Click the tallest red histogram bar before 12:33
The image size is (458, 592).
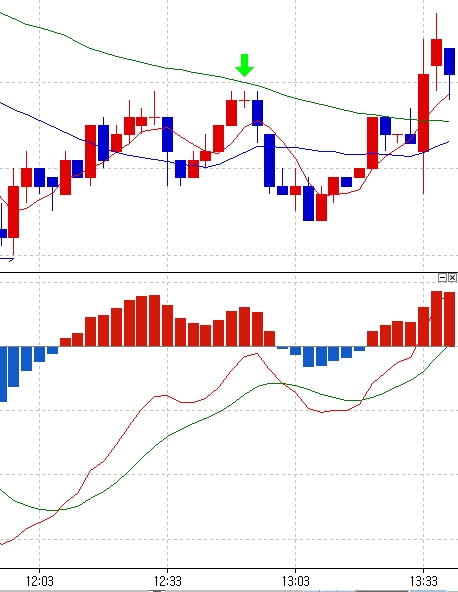pyautogui.click(x=154, y=321)
